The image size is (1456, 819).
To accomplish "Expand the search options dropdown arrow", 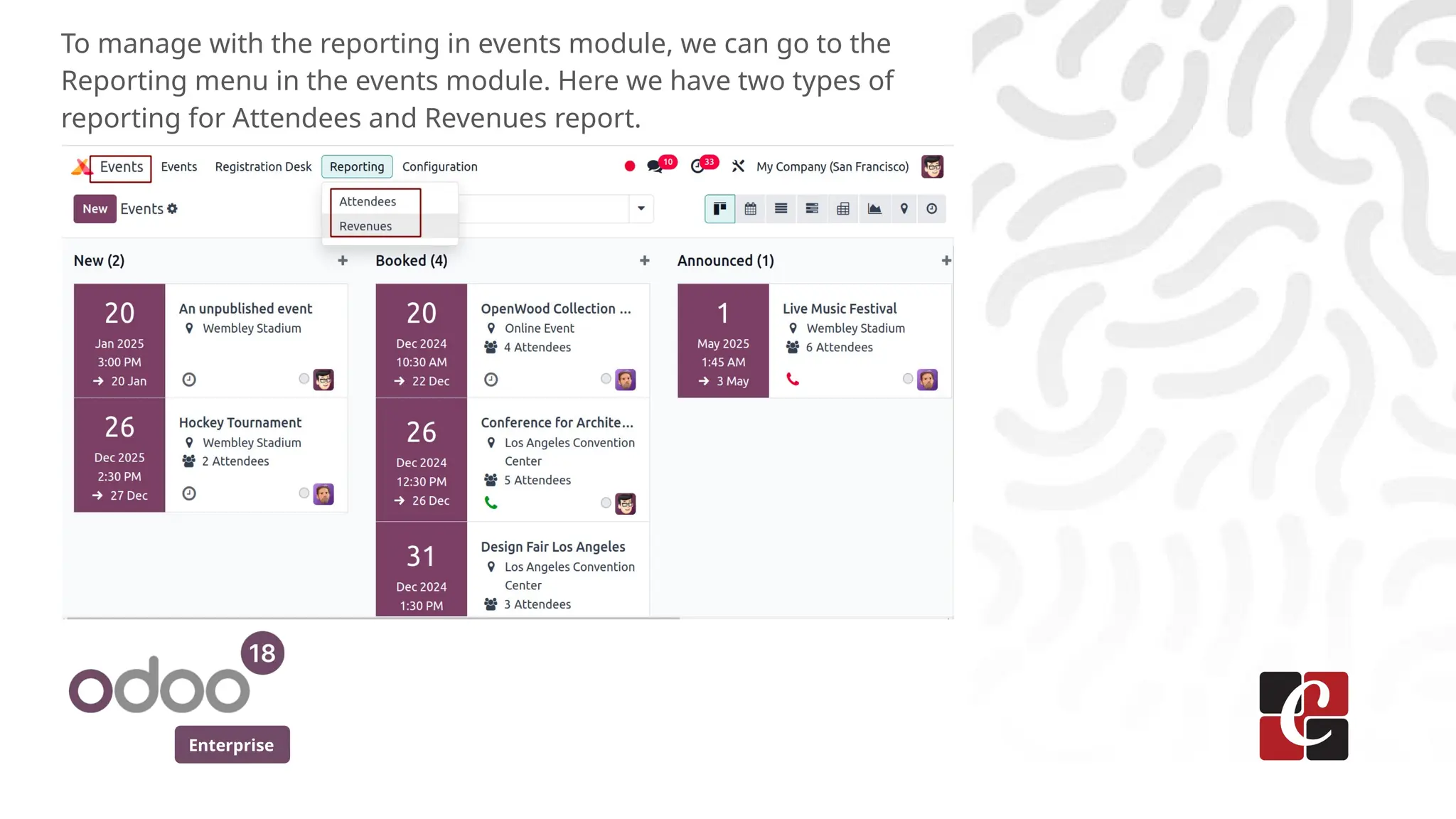I will click(x=641, y=209).
